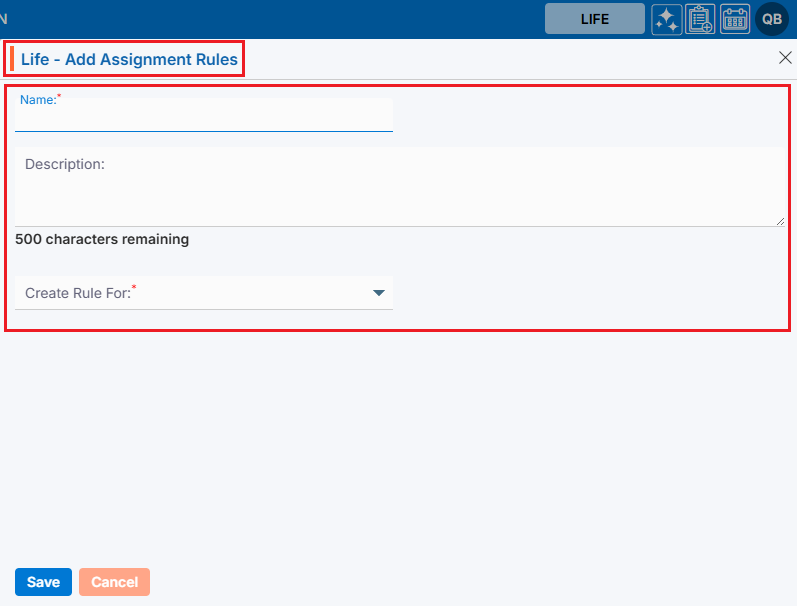Image resolution: width=797 pixels, height=606 pixels.
Task: Cancel adding the assignment rule
Action: [x=114, y=582]
